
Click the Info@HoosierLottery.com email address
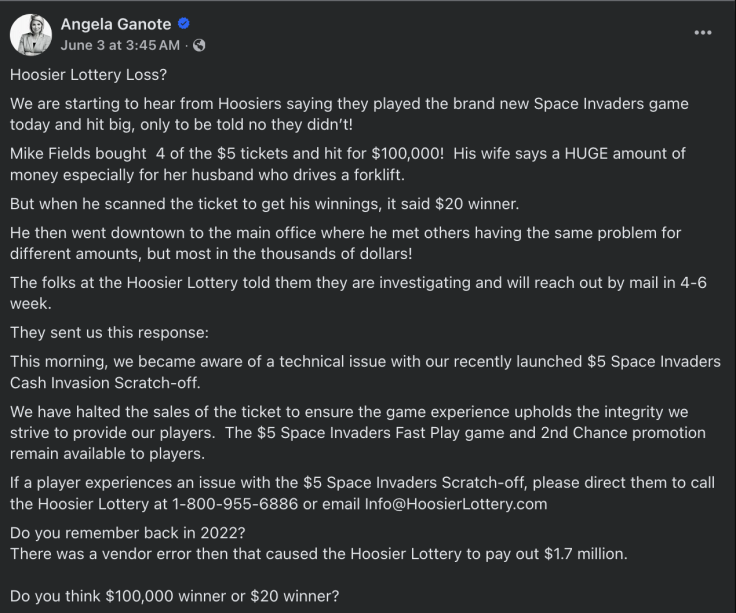(456, 504)
